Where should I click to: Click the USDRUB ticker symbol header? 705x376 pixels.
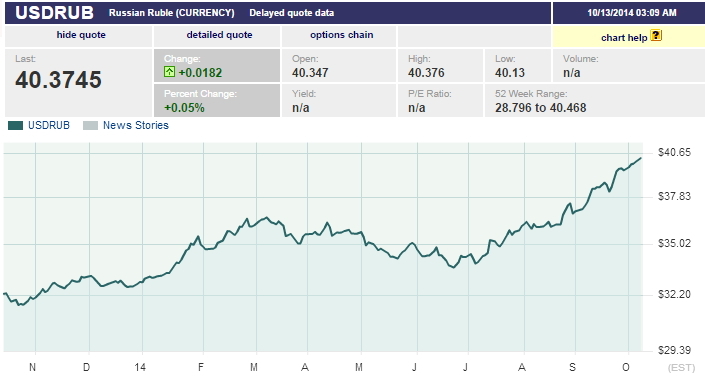55,13
